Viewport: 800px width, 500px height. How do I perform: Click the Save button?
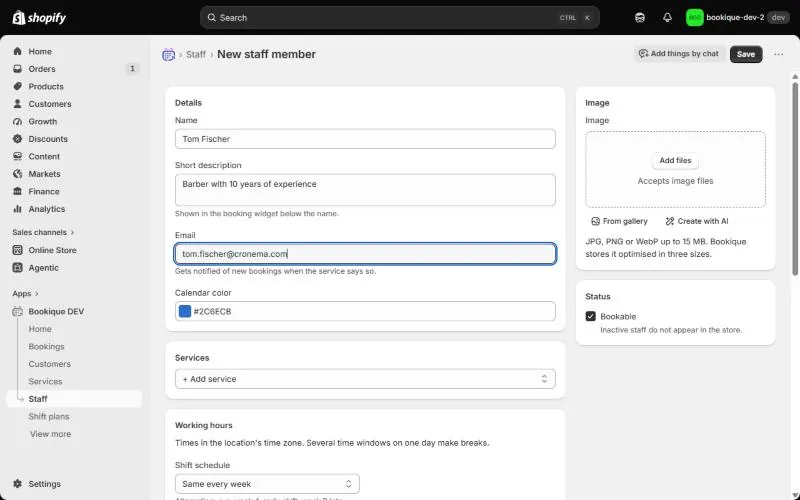pyautogui.click(x=745, y=54)
